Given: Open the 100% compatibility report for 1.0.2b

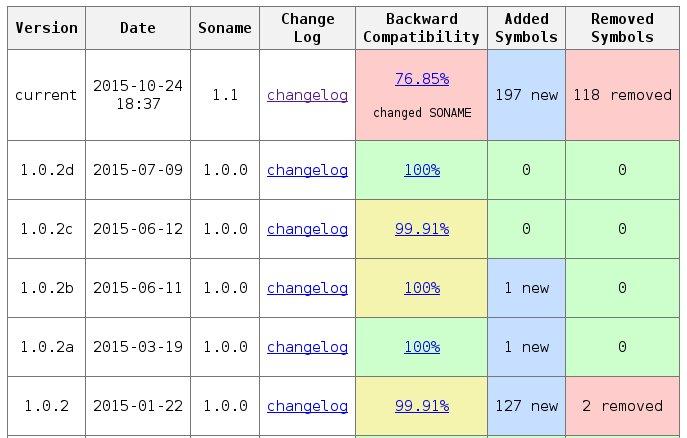Looking at the screenshot, I should 421,288.
